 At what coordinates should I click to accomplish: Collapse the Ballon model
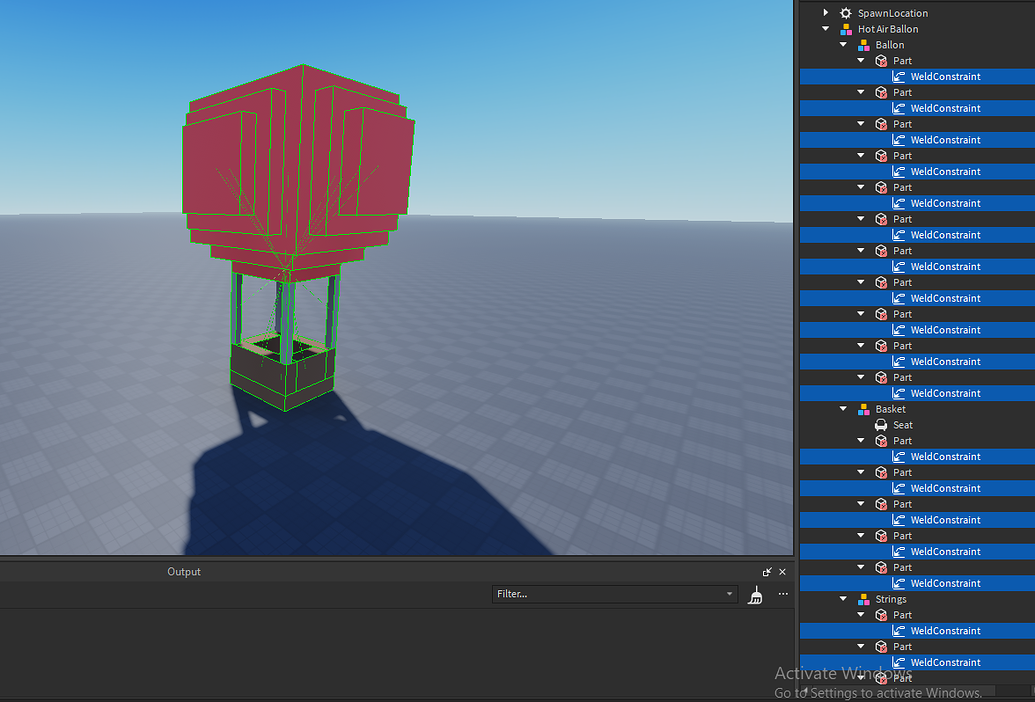[x=841, y=44]
